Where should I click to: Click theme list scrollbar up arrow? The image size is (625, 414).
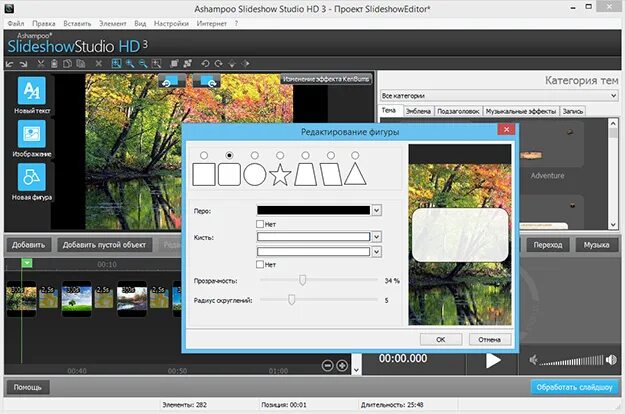pos(613,123)
